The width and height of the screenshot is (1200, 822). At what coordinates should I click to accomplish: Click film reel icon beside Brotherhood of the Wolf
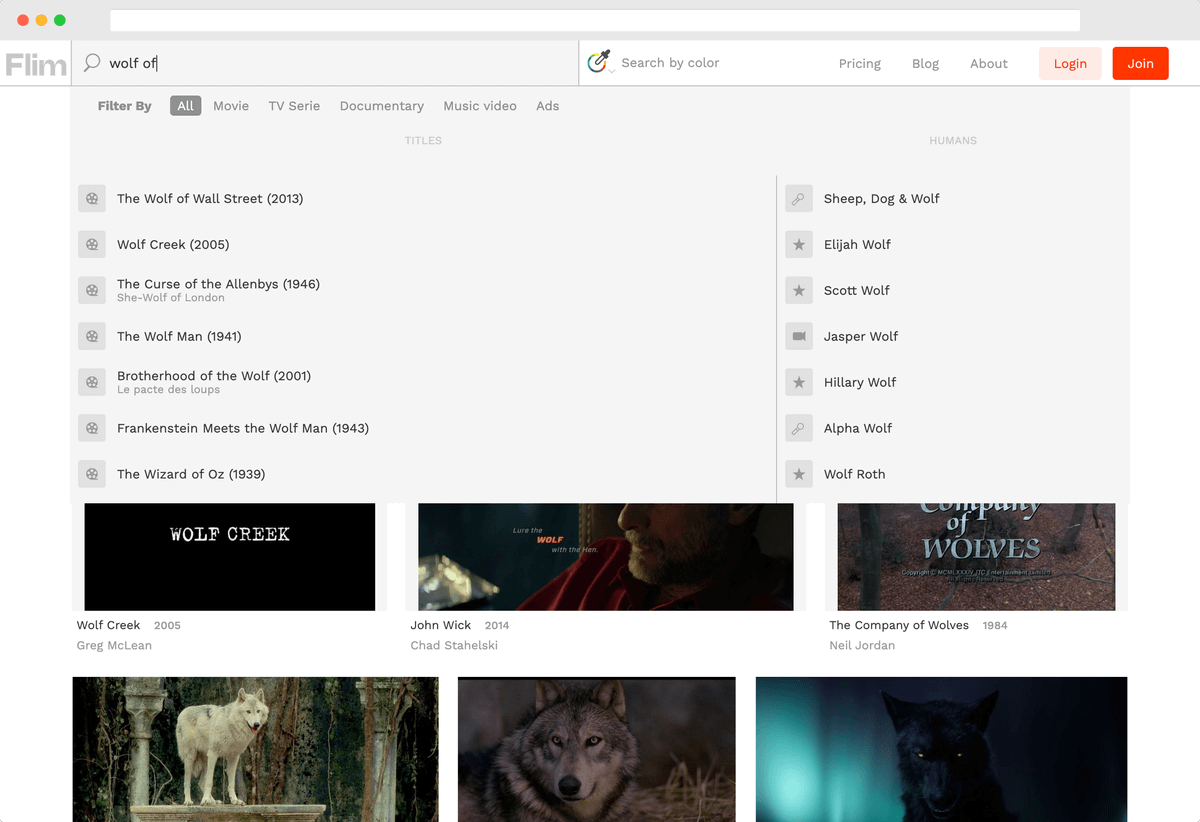pos(92,382)
